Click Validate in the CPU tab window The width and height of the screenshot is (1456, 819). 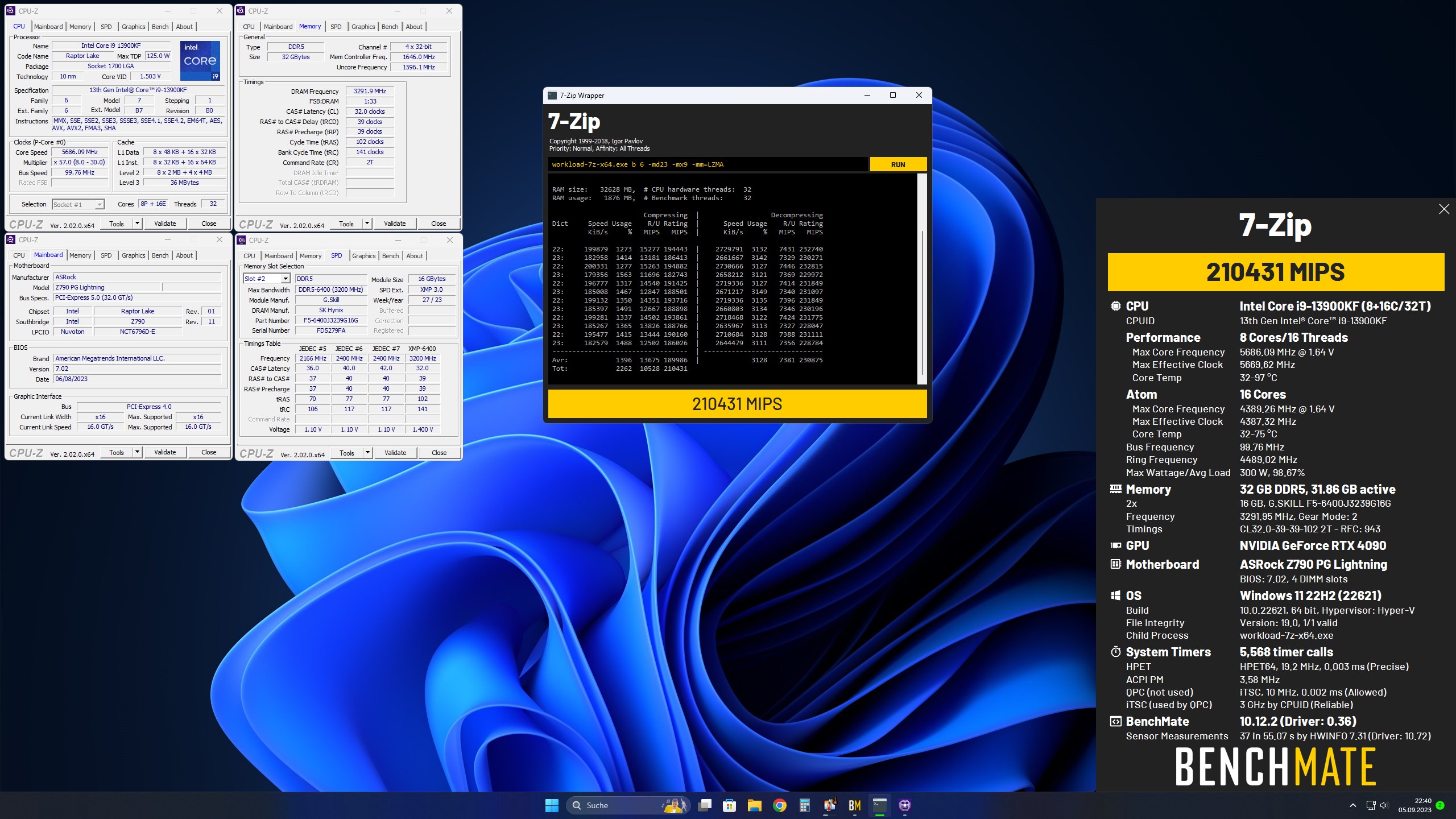coord(165,224)
